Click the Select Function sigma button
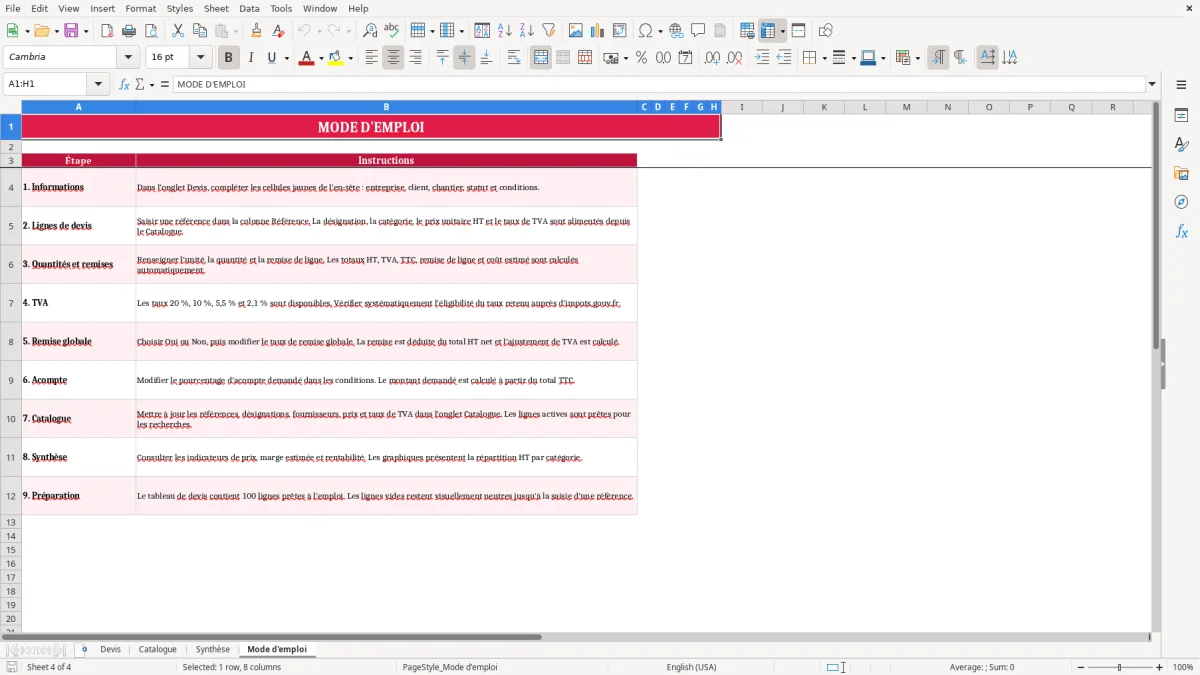The image size is (1200, 675). point(140,85)
